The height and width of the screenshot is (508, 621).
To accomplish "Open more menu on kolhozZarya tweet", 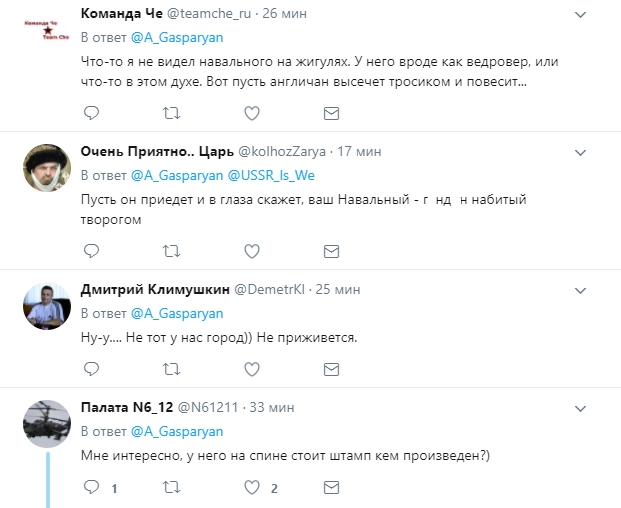I will click(582, 153).
